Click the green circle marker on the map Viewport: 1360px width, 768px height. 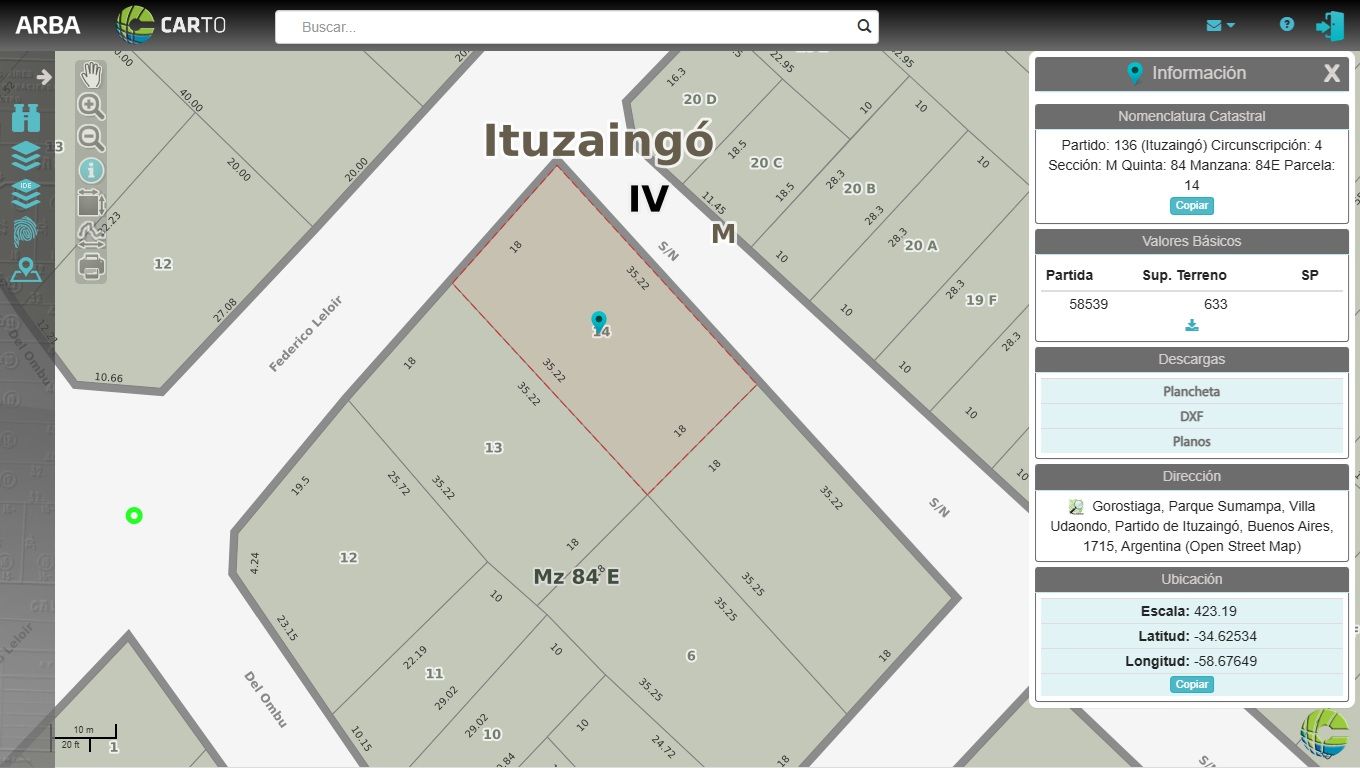click(x=134, y=516)
